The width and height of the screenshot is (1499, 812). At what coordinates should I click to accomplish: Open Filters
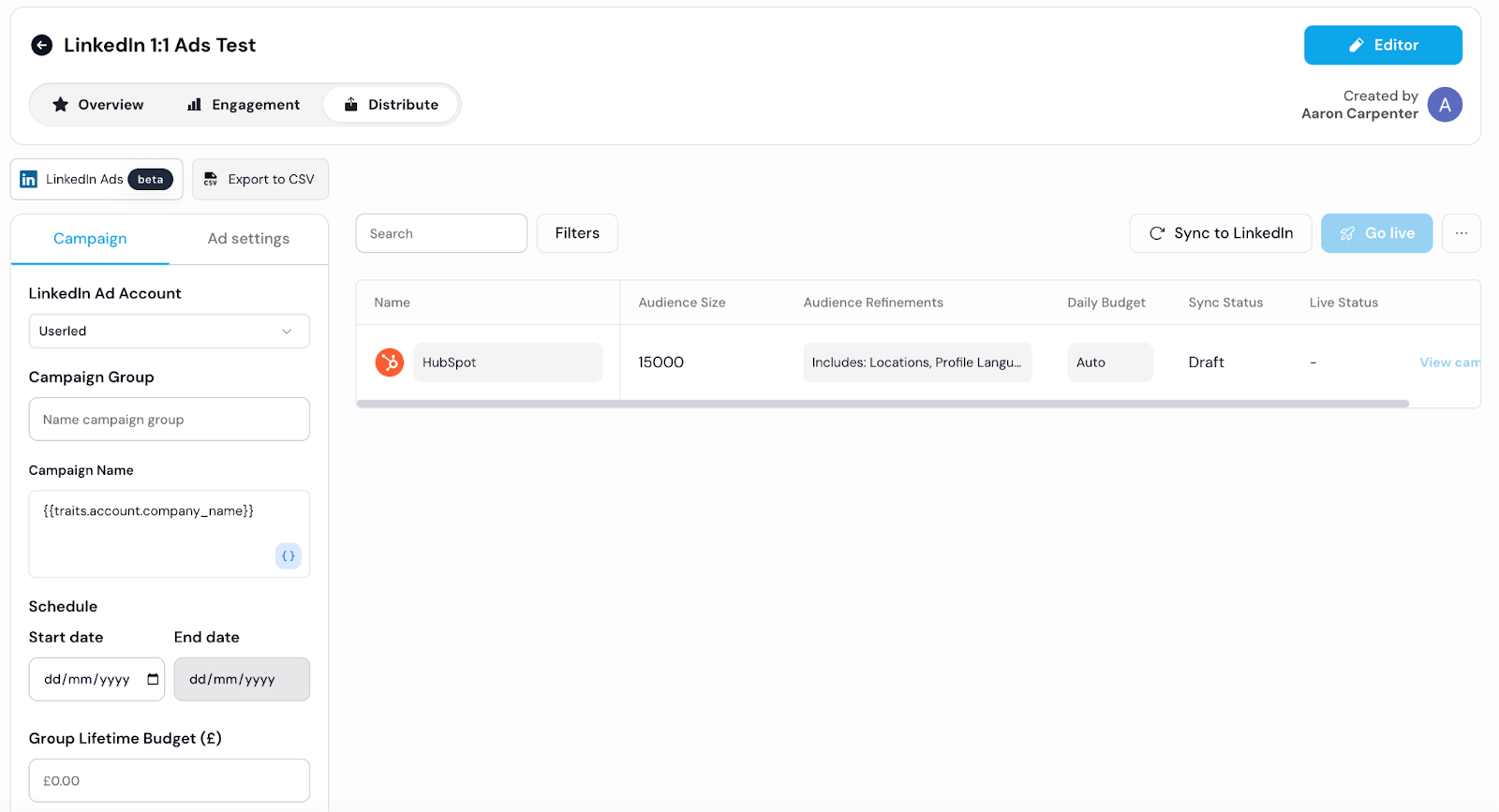[x=577, y=233]
